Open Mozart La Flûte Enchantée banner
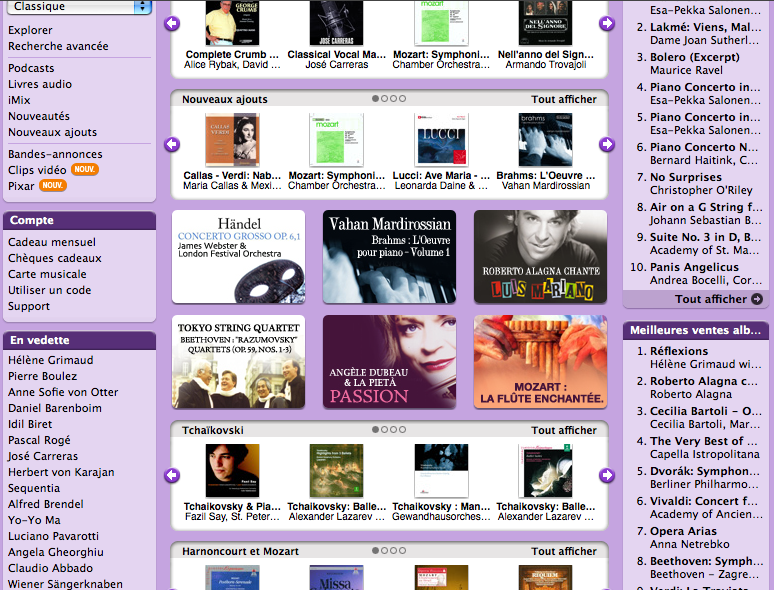Screen dimensions: 774x590 point(541,362)
